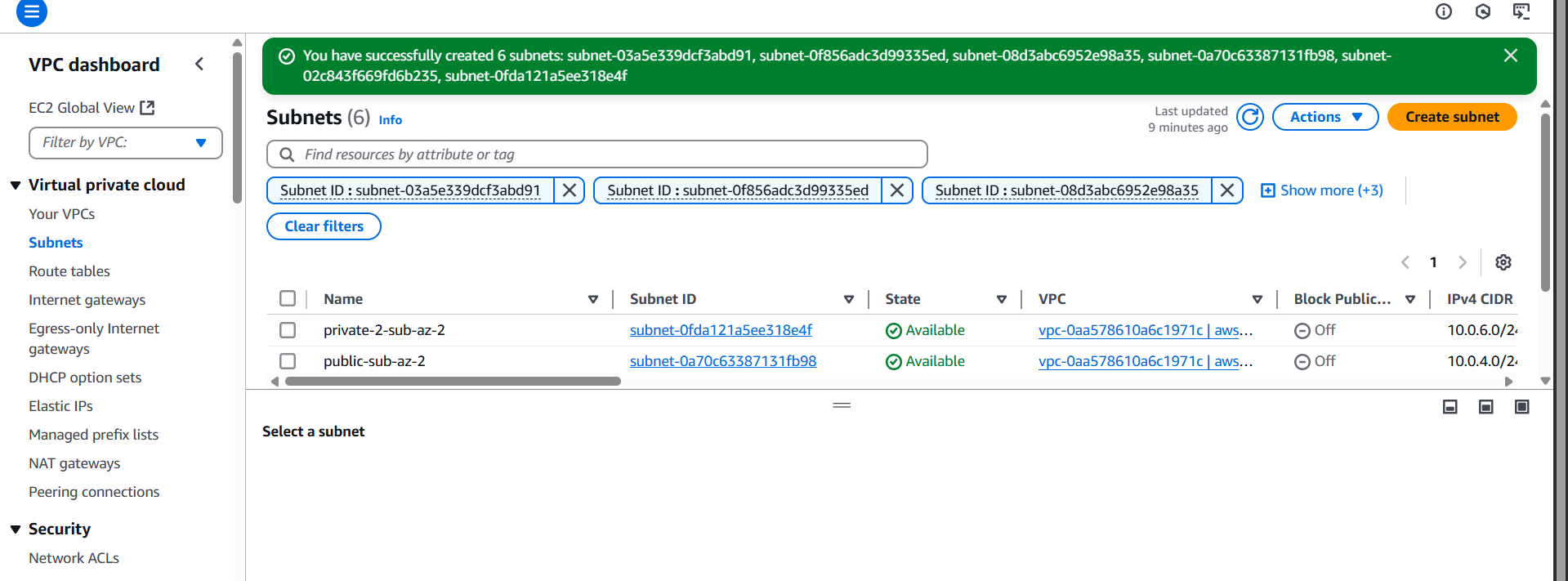Open the Filter by VPC dropdown
Image resolution: width=1568 pixels, height=581 pixels.
tap(126, 142)
